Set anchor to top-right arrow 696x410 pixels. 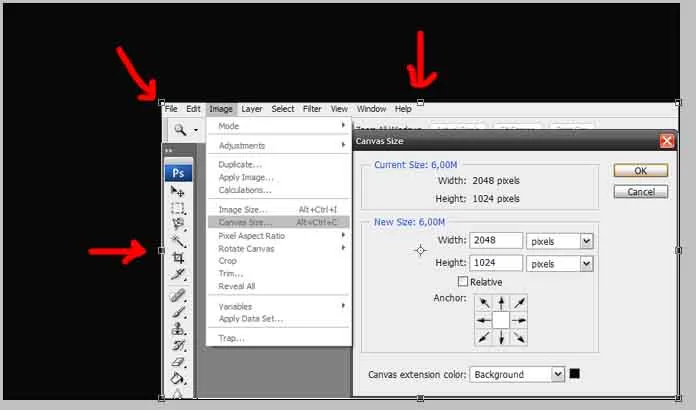pos(518,303)
